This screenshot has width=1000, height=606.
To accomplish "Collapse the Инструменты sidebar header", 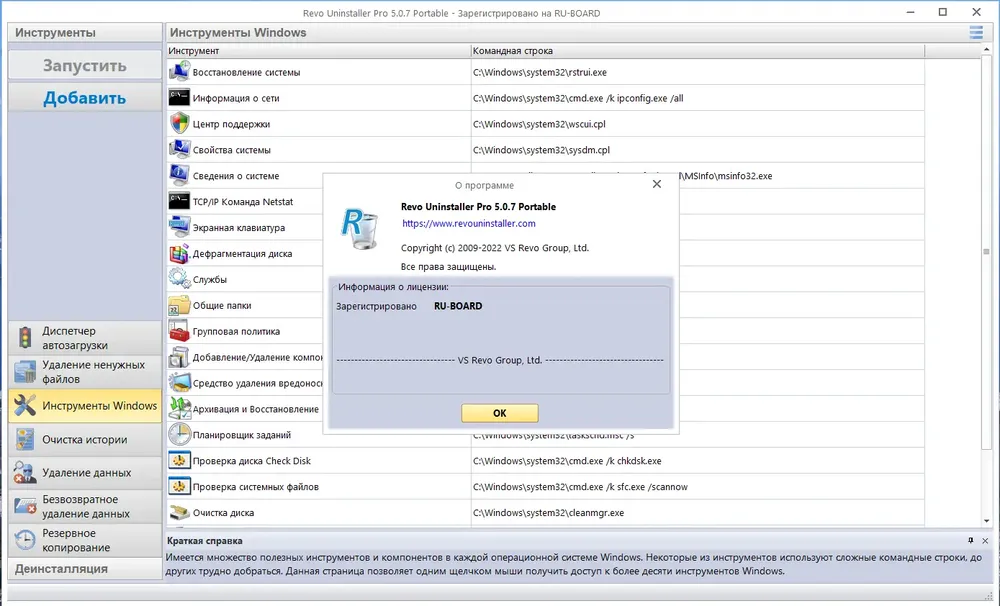I will (x=85, y=33).
